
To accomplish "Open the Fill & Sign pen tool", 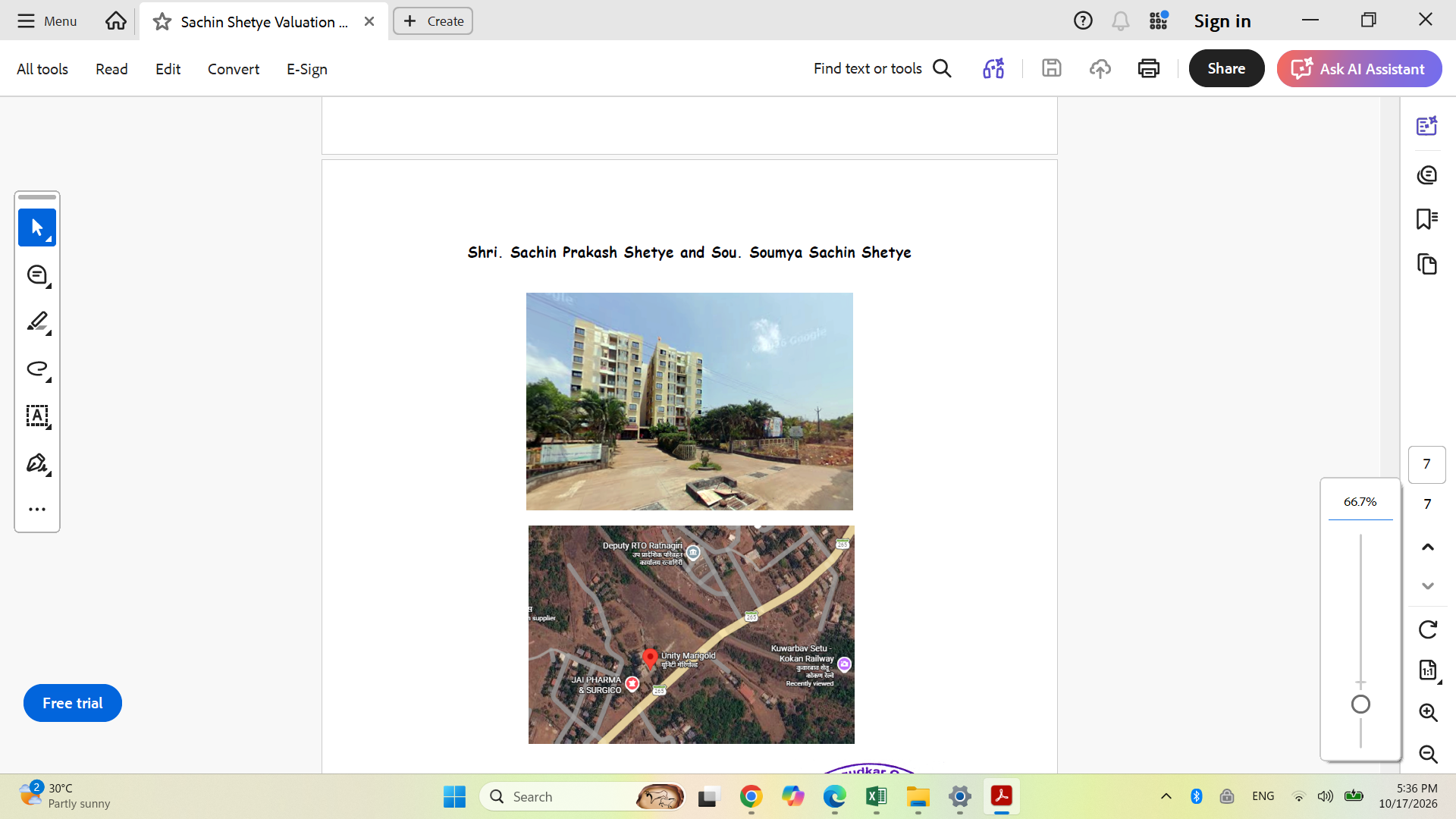I will click(37, 463).
